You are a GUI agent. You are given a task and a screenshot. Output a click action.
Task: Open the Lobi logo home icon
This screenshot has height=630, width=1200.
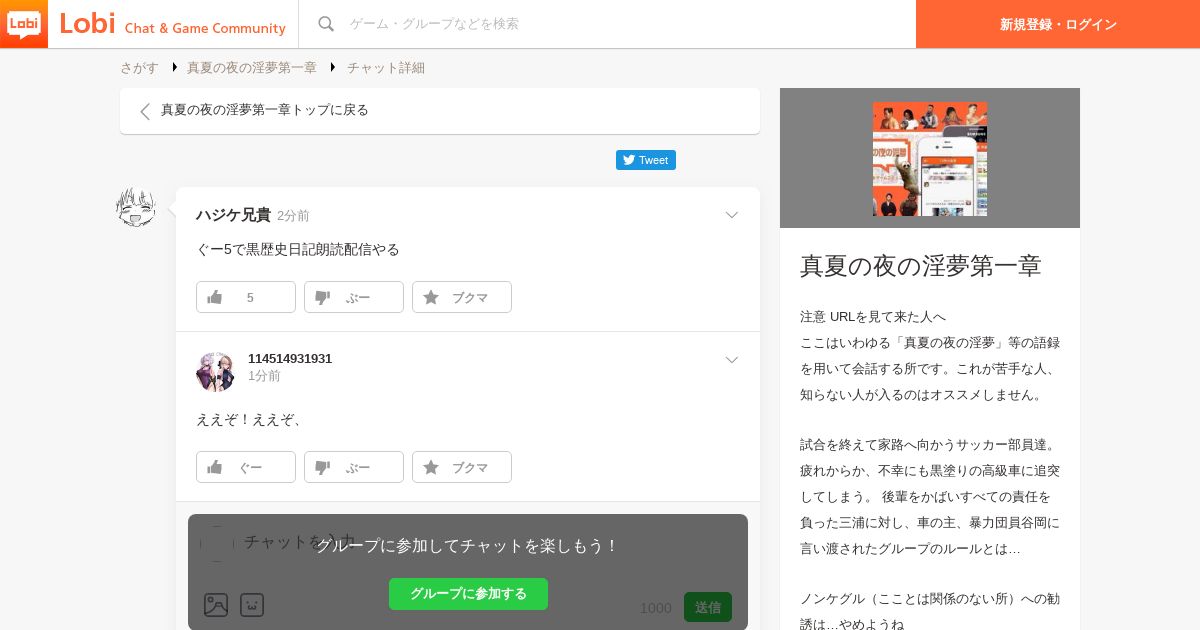click(24, 24)
